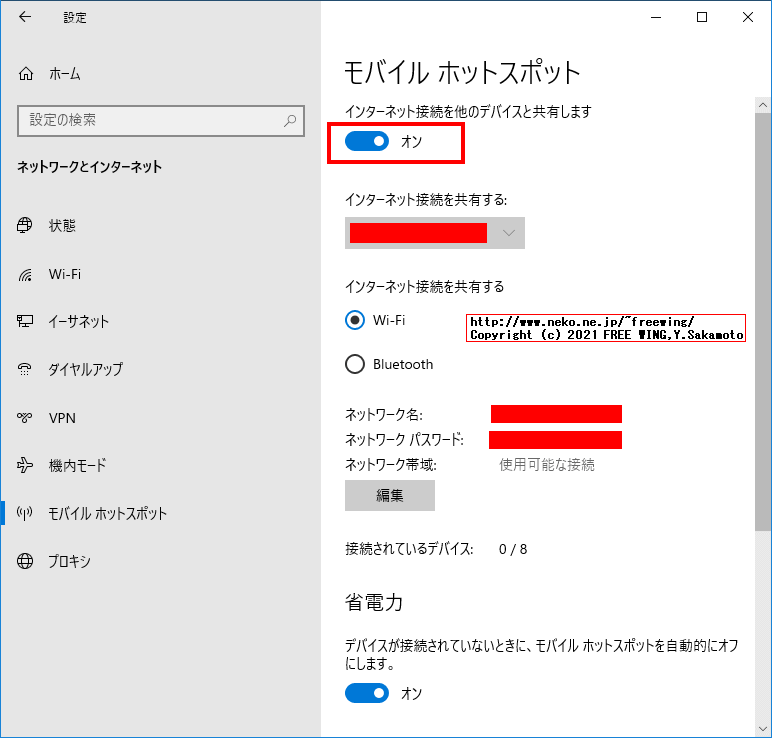This screenshot has height=738, width=772.
Task: Click the 接続されているデバイス label
Action: (409, 548)
